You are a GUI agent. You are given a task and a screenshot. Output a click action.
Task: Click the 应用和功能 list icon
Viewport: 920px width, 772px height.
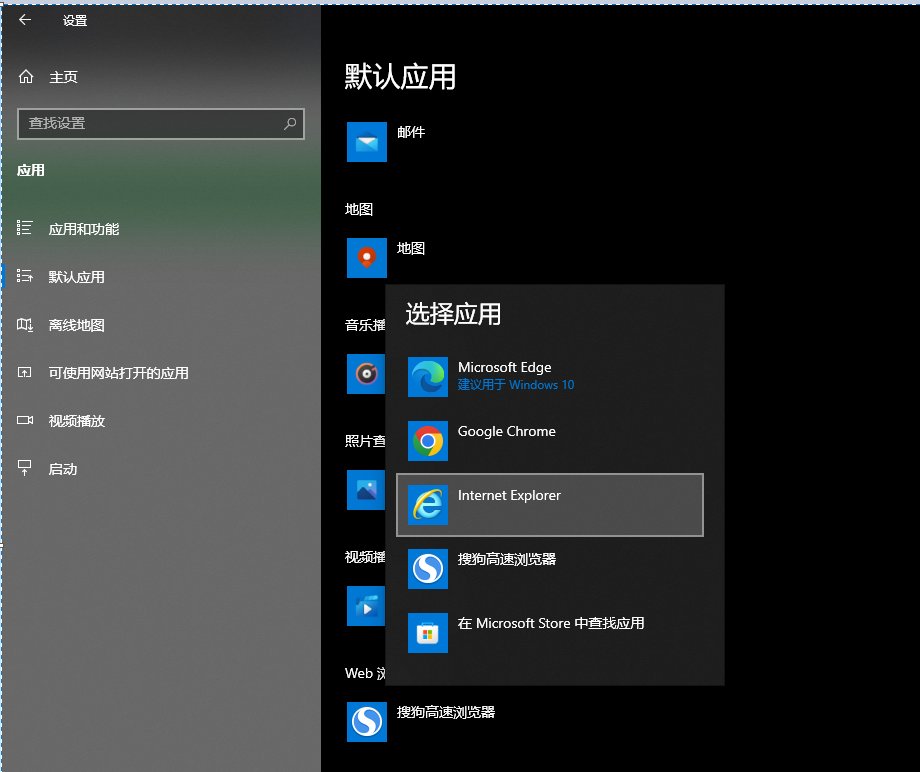coord(24,228)
